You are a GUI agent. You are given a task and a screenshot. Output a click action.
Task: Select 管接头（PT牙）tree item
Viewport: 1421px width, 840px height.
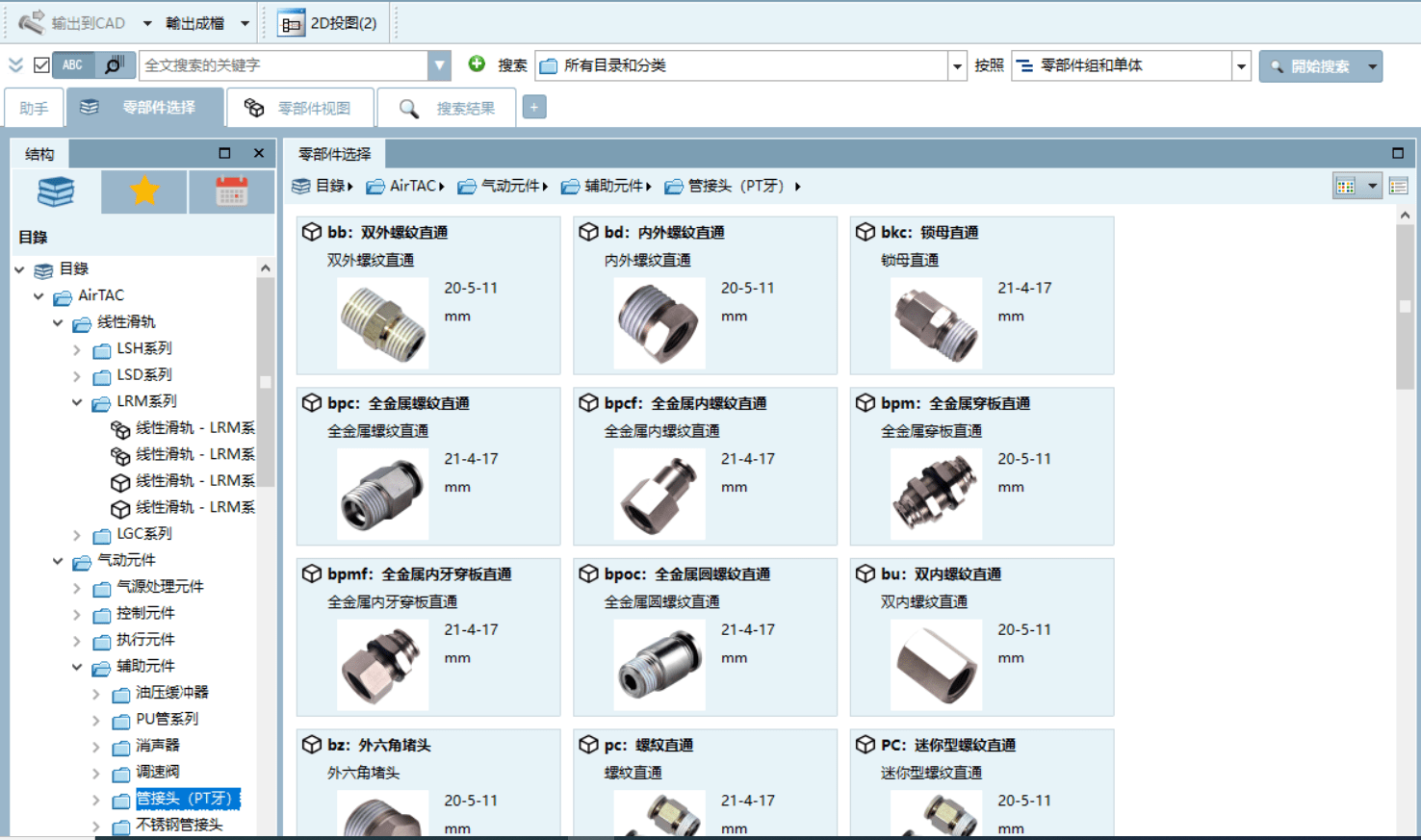187,799
